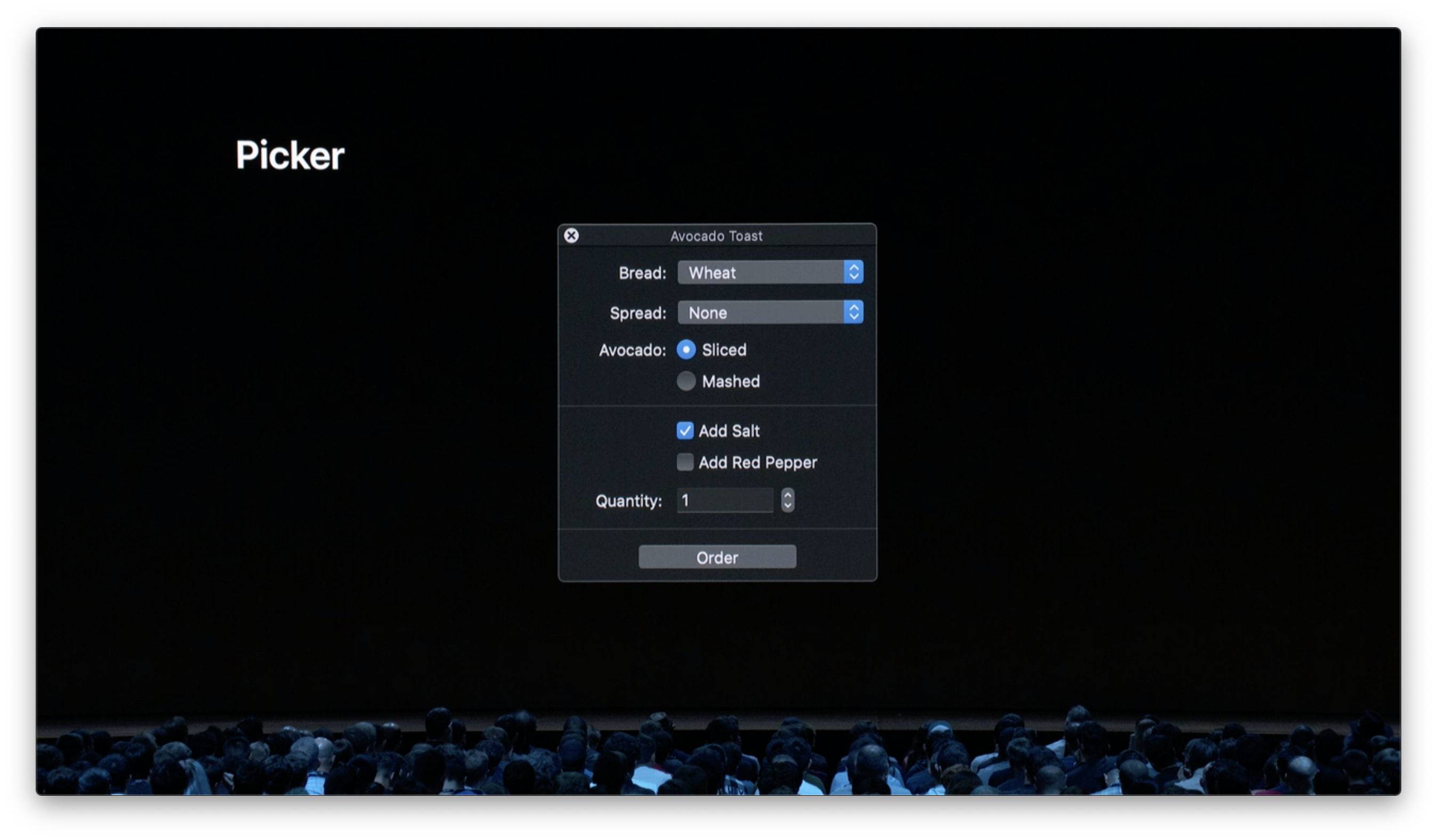Viewport: 1437px width, 840px height.
Task: Place the avocado toast Order
Action: (x=717, y=557)
